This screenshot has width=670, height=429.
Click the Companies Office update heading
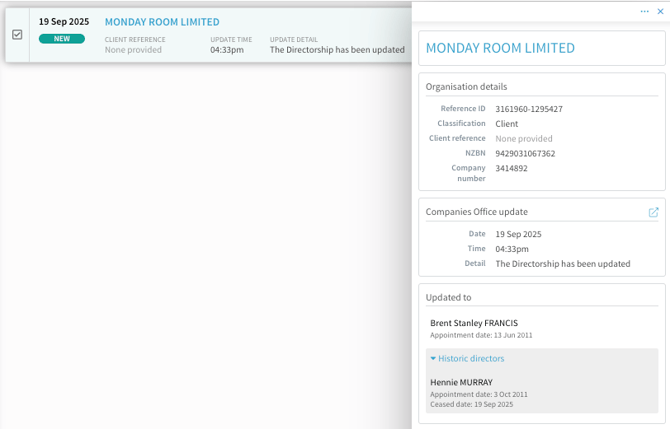[476, 212]
